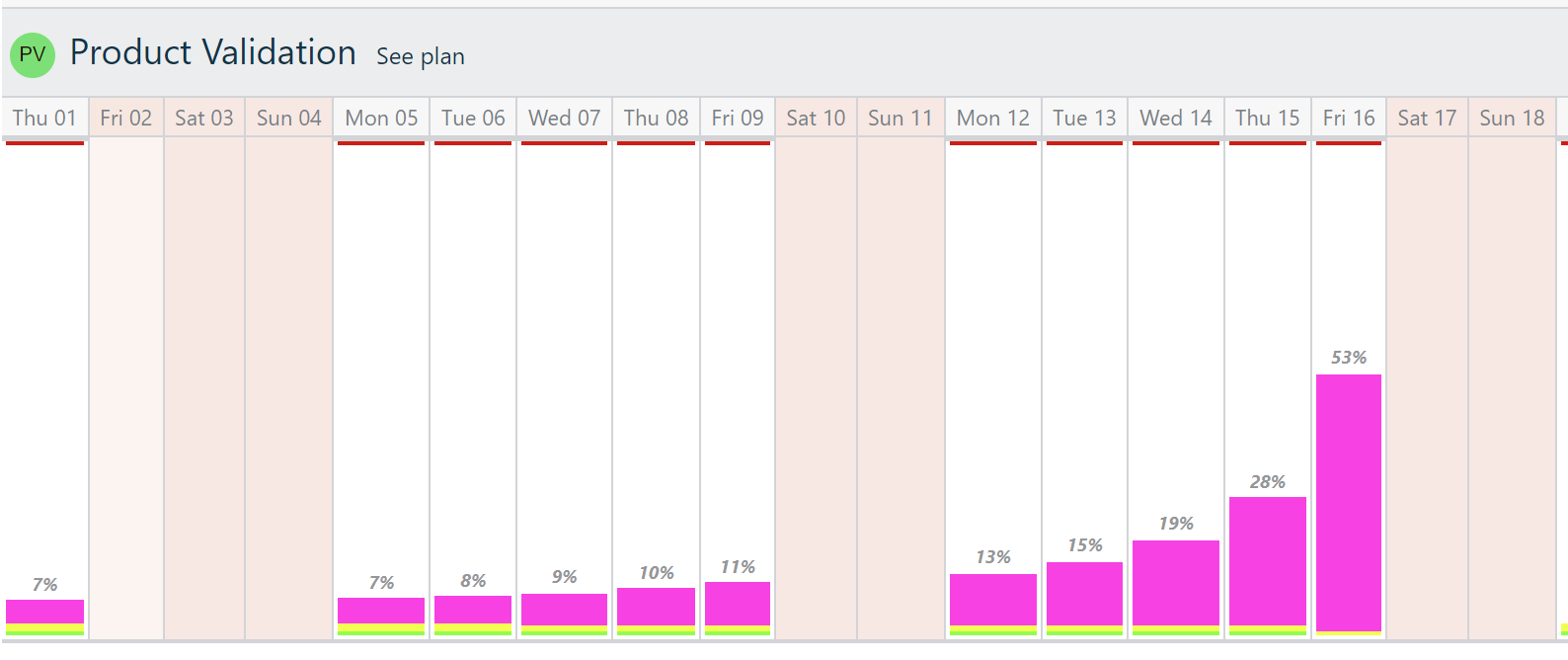Click the 7% bar on Thu 01
This screenshot has height=660, width=1568.
43,611
